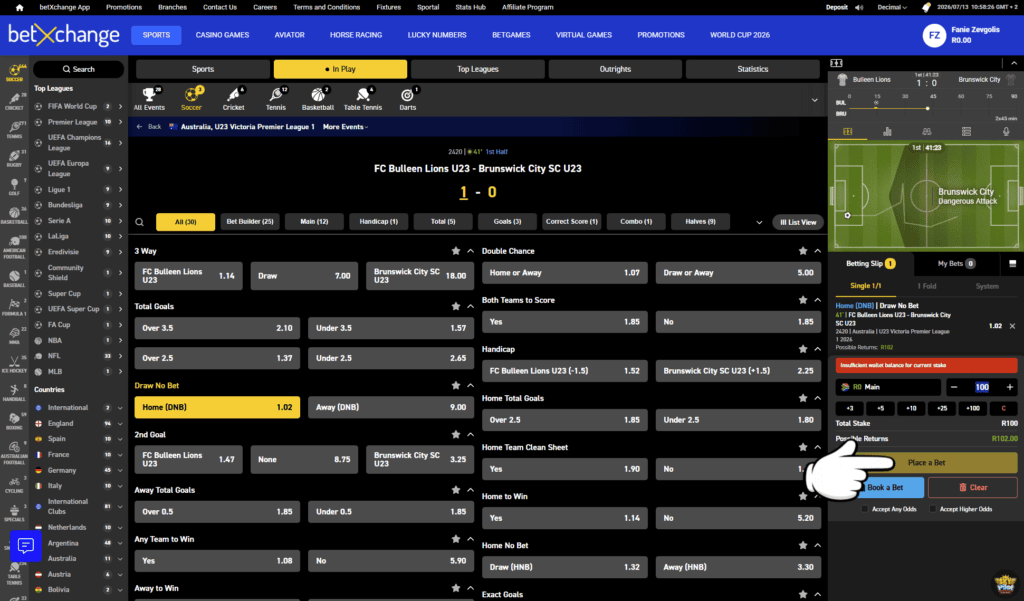This screenshot has width=1024, height=601.
Task: Switch to My Bets tab
Action: 956,264
